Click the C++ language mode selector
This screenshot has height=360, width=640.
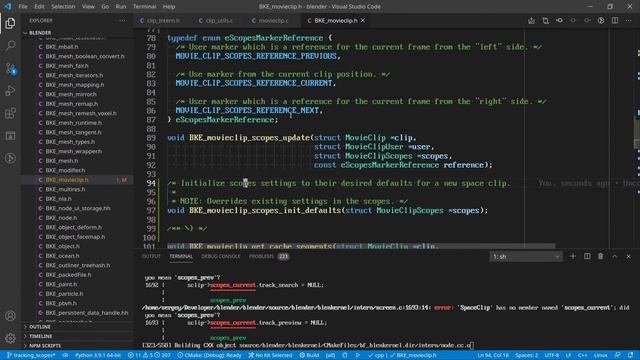click(x=582, y=355)
